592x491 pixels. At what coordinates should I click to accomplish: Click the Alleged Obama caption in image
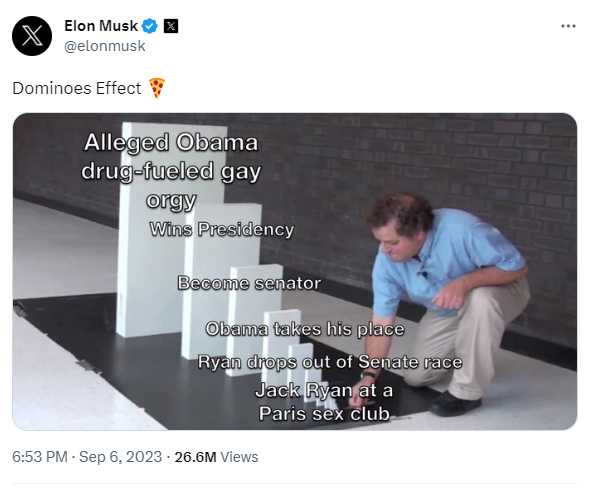tap(171, 171)
